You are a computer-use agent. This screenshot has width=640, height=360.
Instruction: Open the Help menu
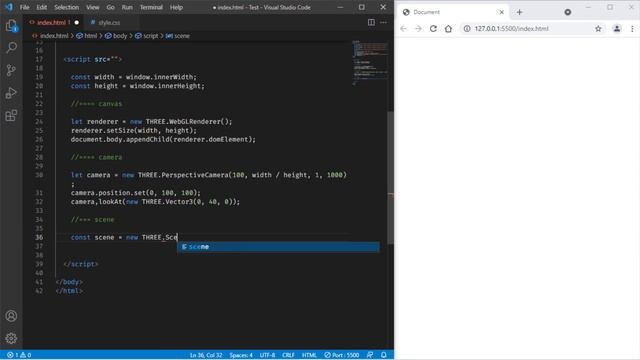pos(176,7)
